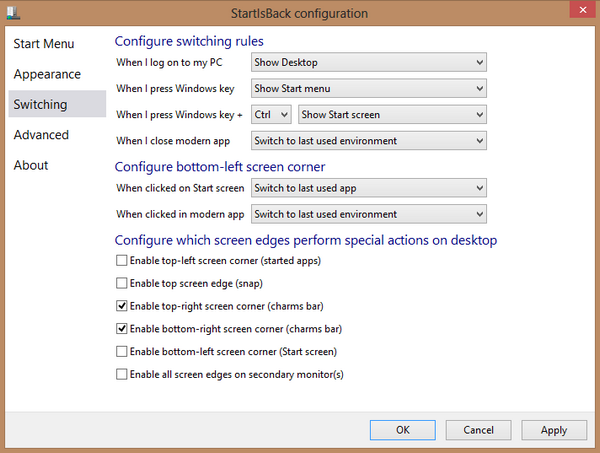Screen dimensions: 600x453
Task: Click the 'StartIsBack configuration' window title
Action: [x=299, y=13]
